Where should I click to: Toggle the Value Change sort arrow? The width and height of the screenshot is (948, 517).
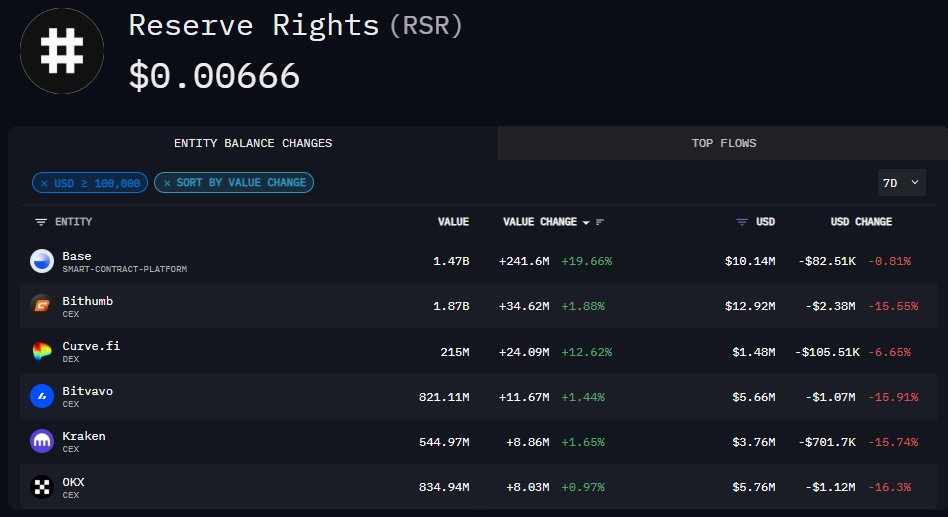pos(586,222)
